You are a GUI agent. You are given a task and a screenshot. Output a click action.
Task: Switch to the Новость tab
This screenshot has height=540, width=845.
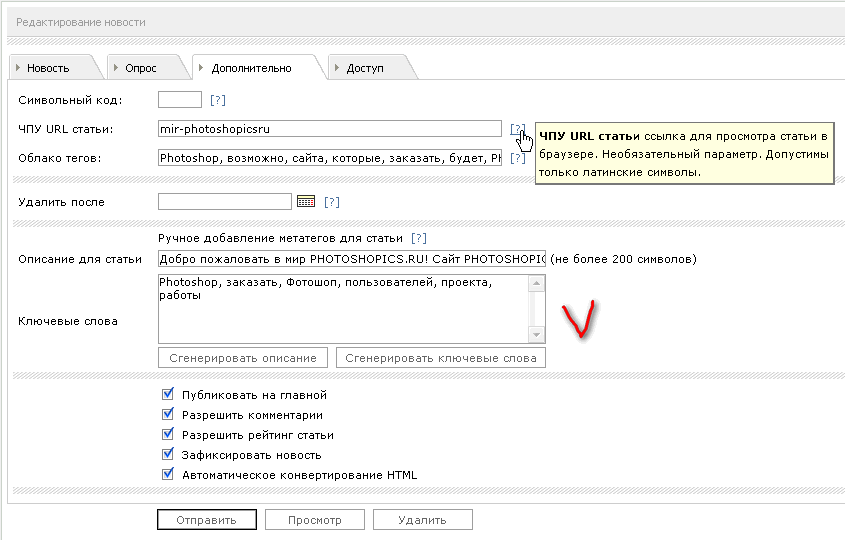point(48,68)
